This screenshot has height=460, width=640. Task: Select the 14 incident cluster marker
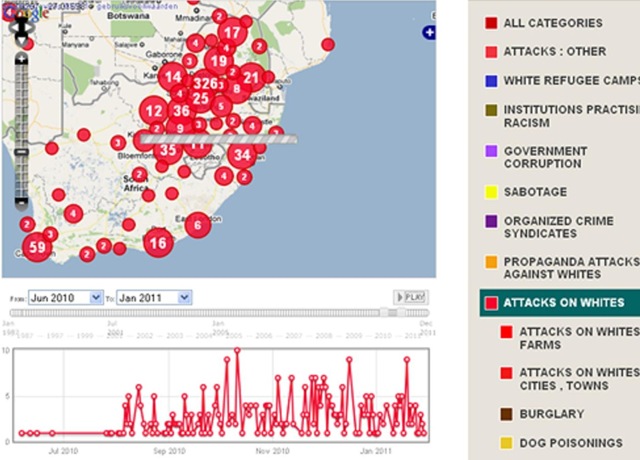(173, 77)
